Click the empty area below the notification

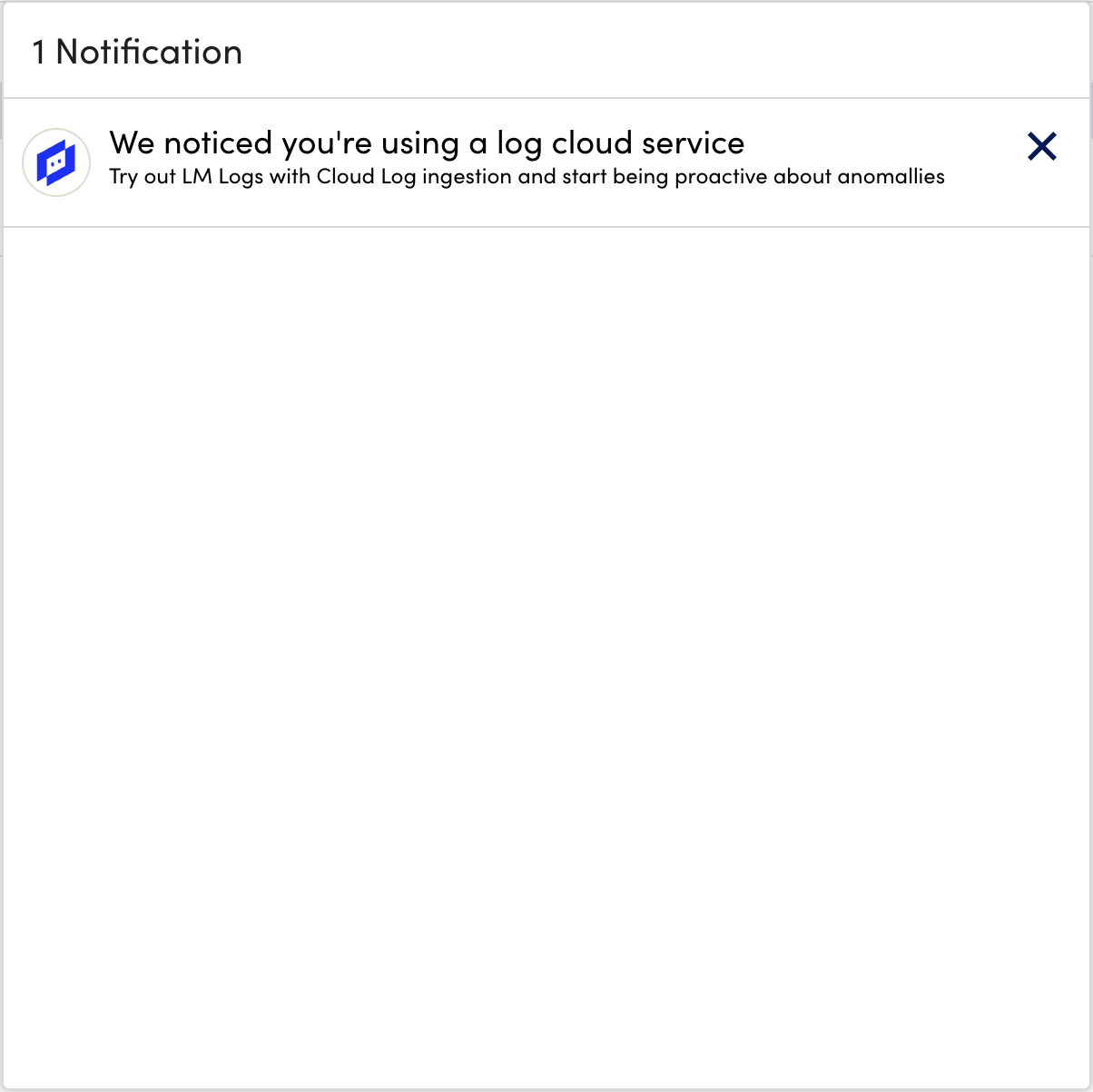pyautogui.click(x=545, y=635)
